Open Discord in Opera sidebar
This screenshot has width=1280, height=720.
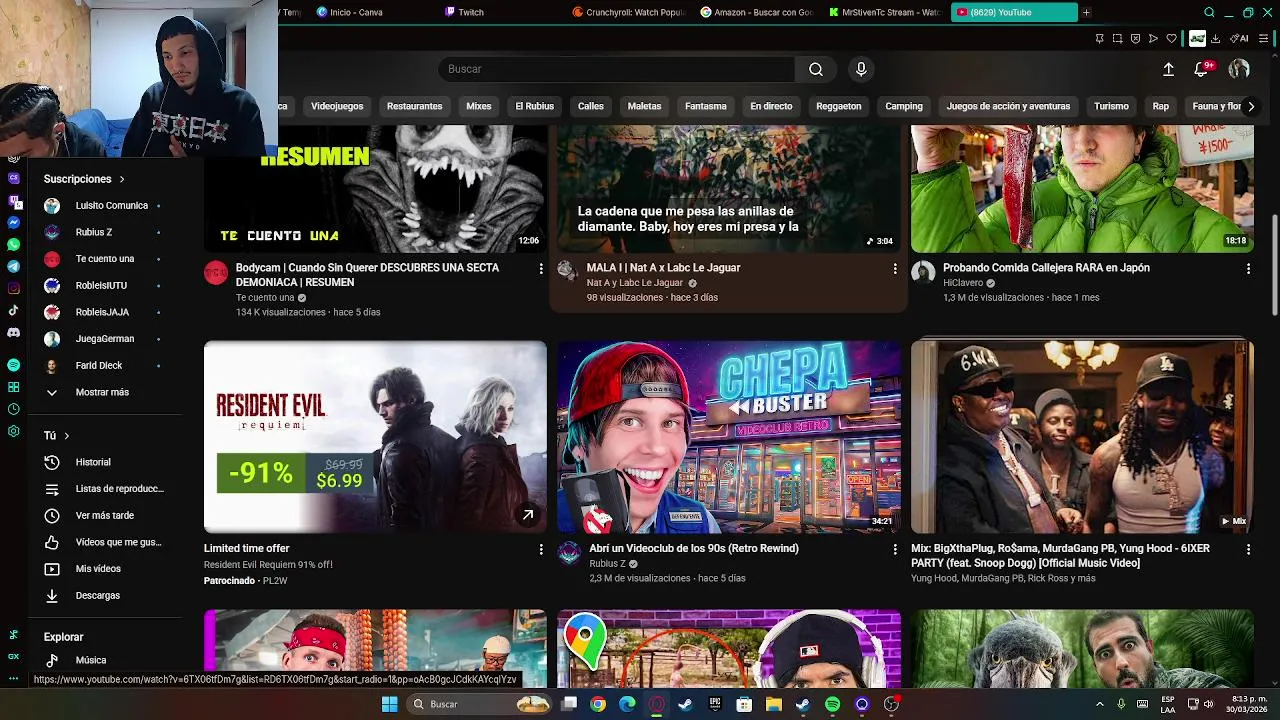pyautogui.click(x=13, y=332)
